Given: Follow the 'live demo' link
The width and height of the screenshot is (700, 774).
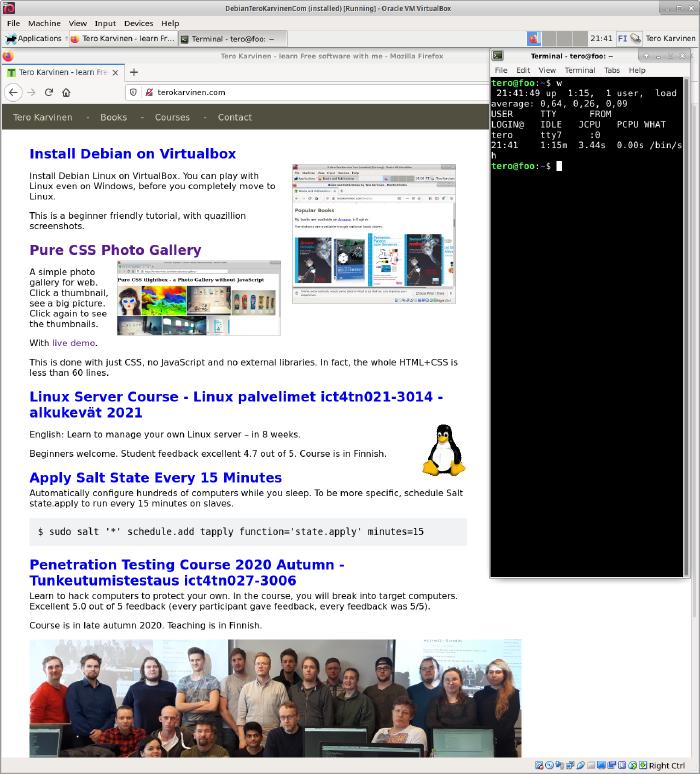Looking at the screenshot, I should click(x=74, y=343).
